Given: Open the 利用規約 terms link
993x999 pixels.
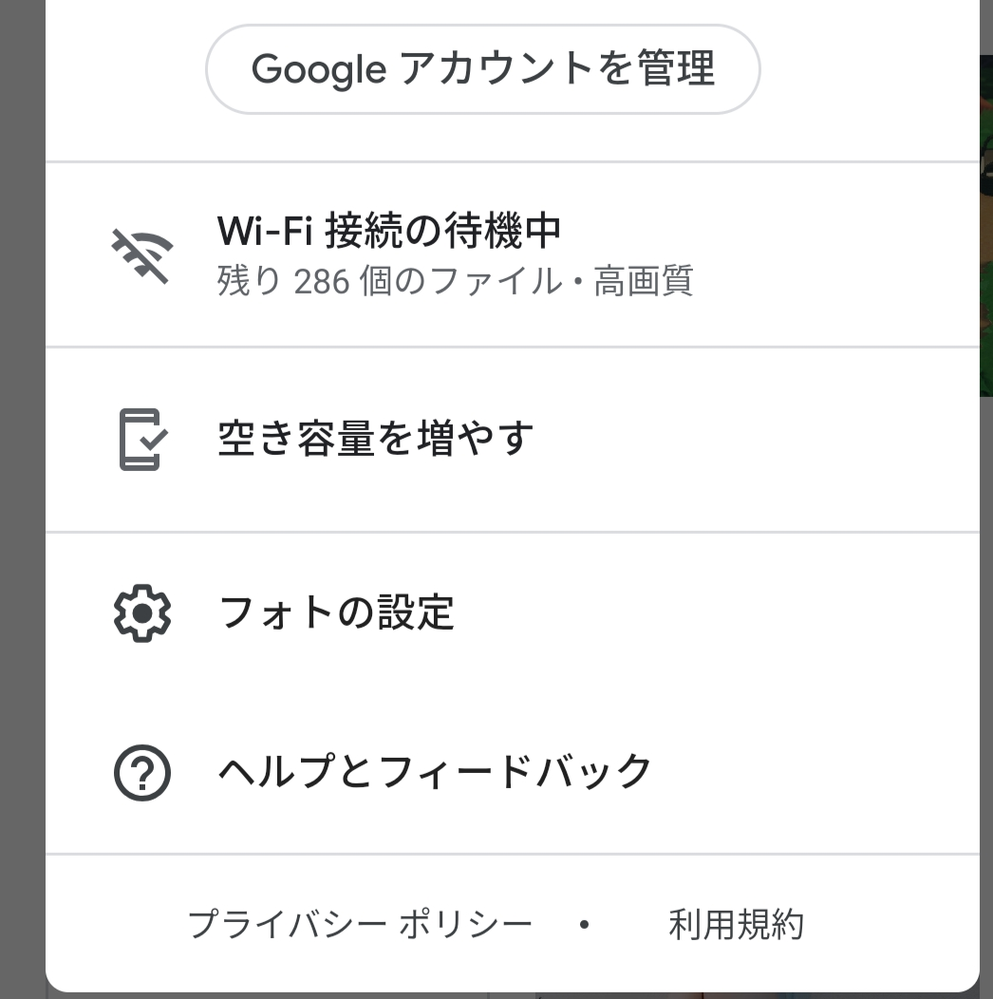Looking at the screenshot, I should (x=736, y=925).
